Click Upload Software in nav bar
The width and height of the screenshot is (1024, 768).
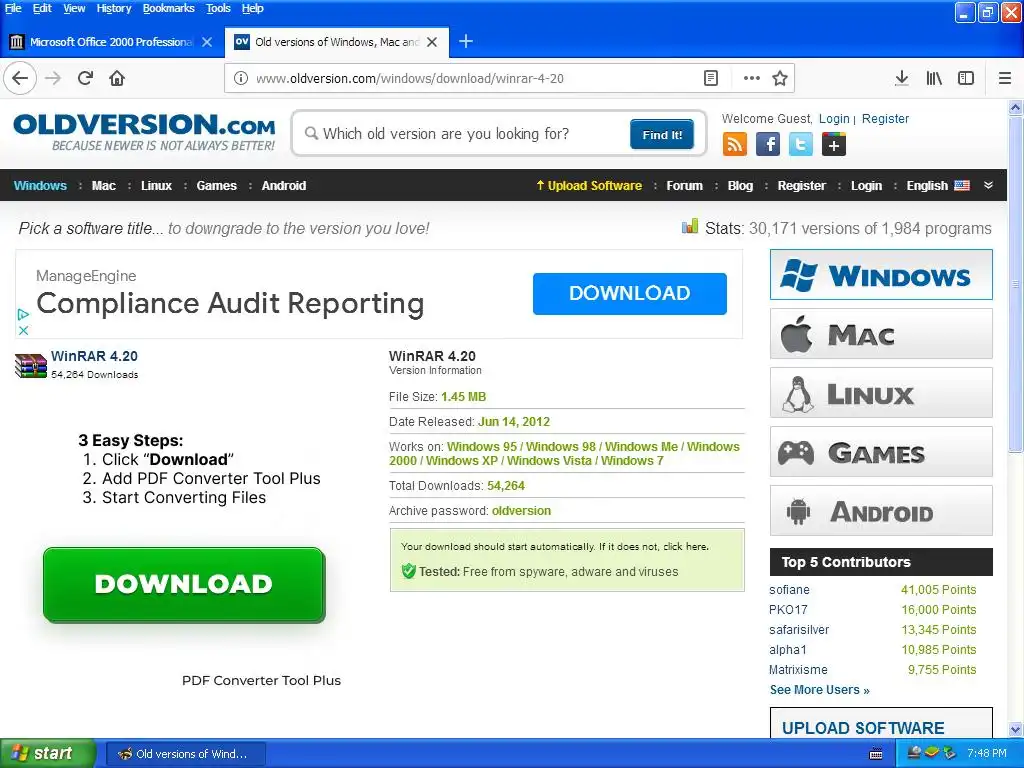[x=589, y=185]
